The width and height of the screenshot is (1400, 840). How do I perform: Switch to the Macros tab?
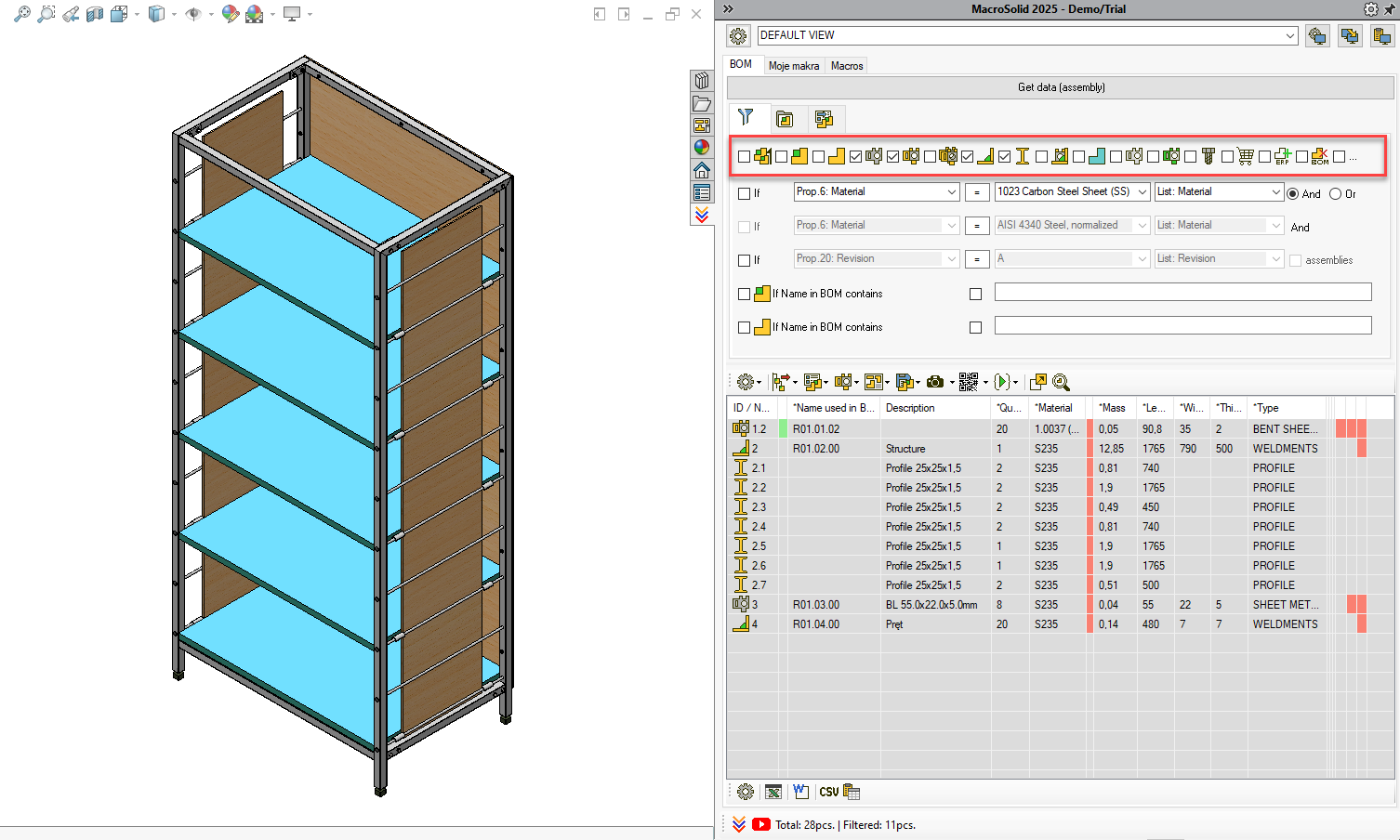point(847,66)
